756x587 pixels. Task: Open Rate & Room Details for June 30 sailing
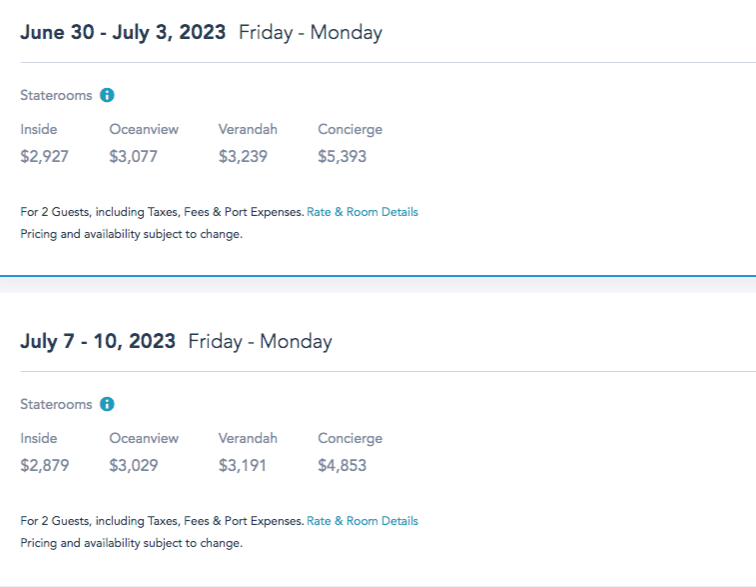pyautogui.click(x=362, y=212)
